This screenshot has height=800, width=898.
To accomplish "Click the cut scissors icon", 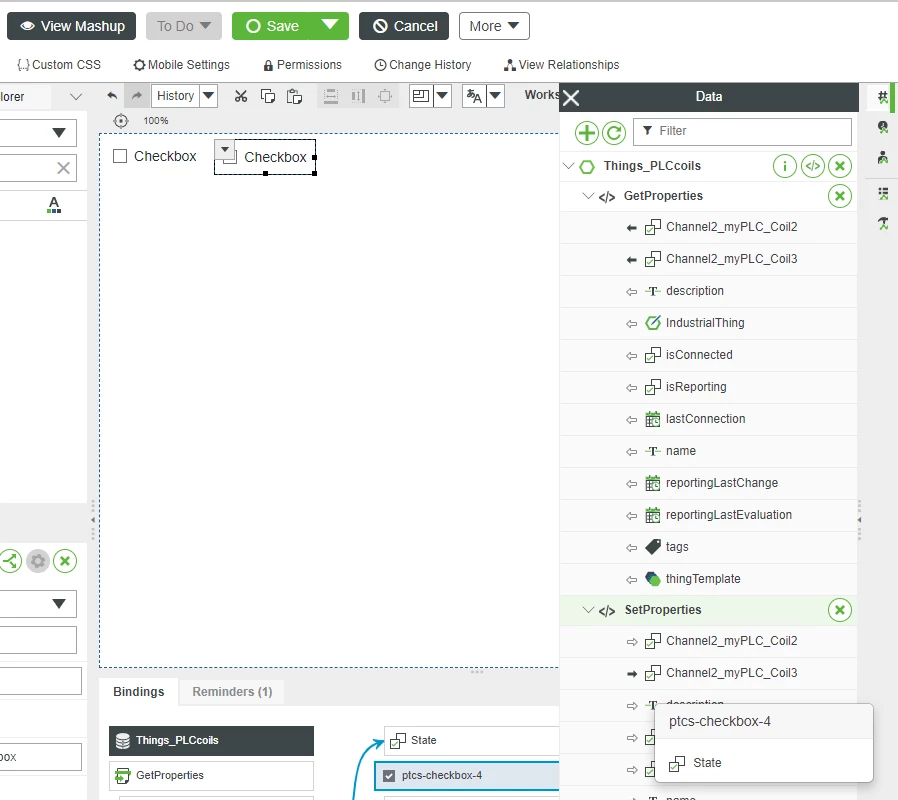I will pos(241,96).
